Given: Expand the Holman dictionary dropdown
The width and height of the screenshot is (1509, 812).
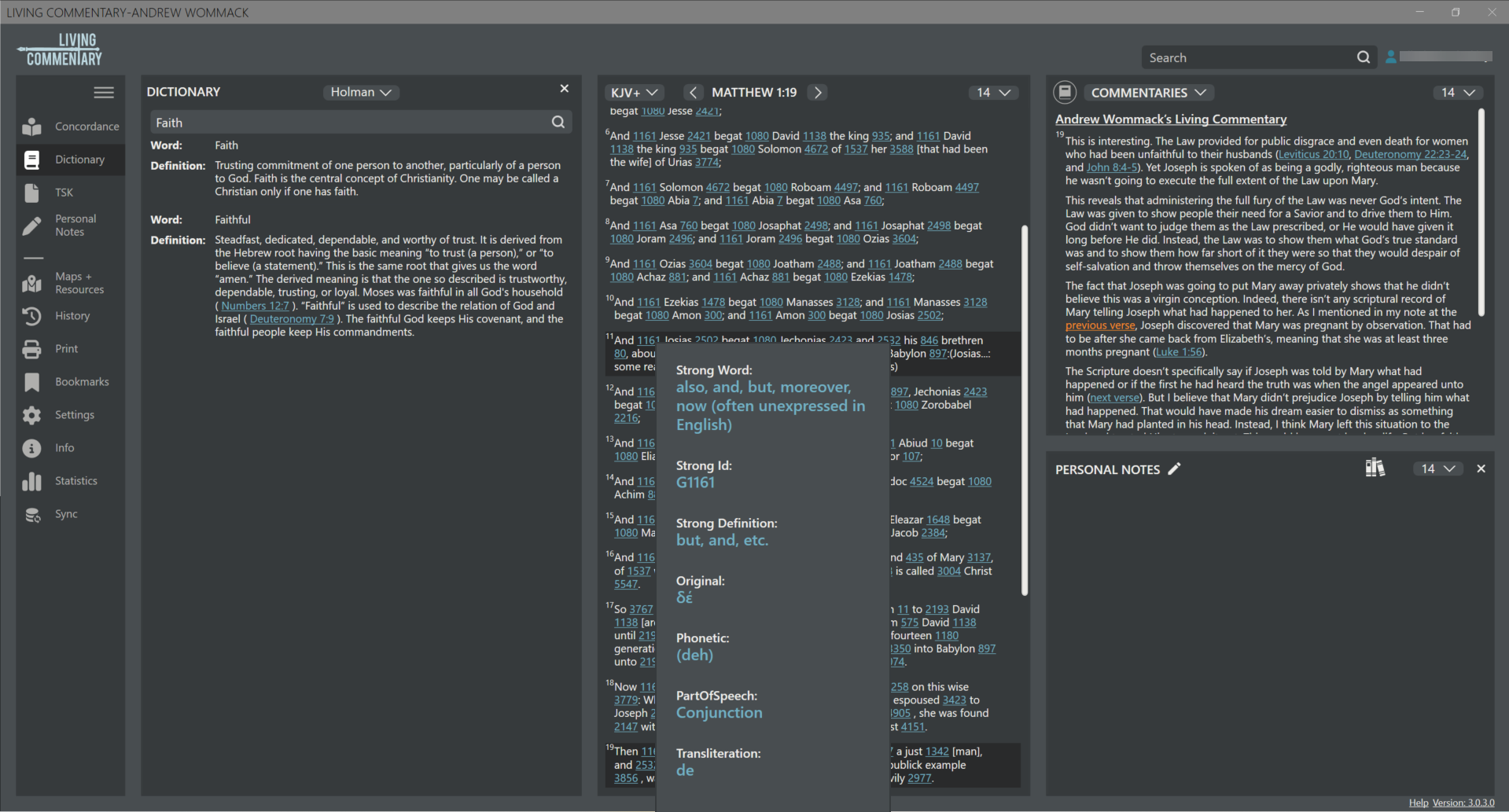Looking at the screenshot, I should [361, 93].
